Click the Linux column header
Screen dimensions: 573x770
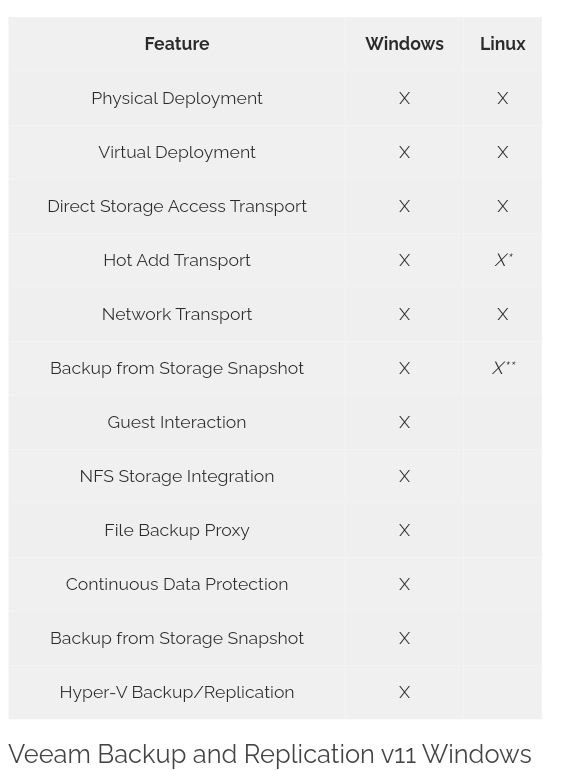502,44
